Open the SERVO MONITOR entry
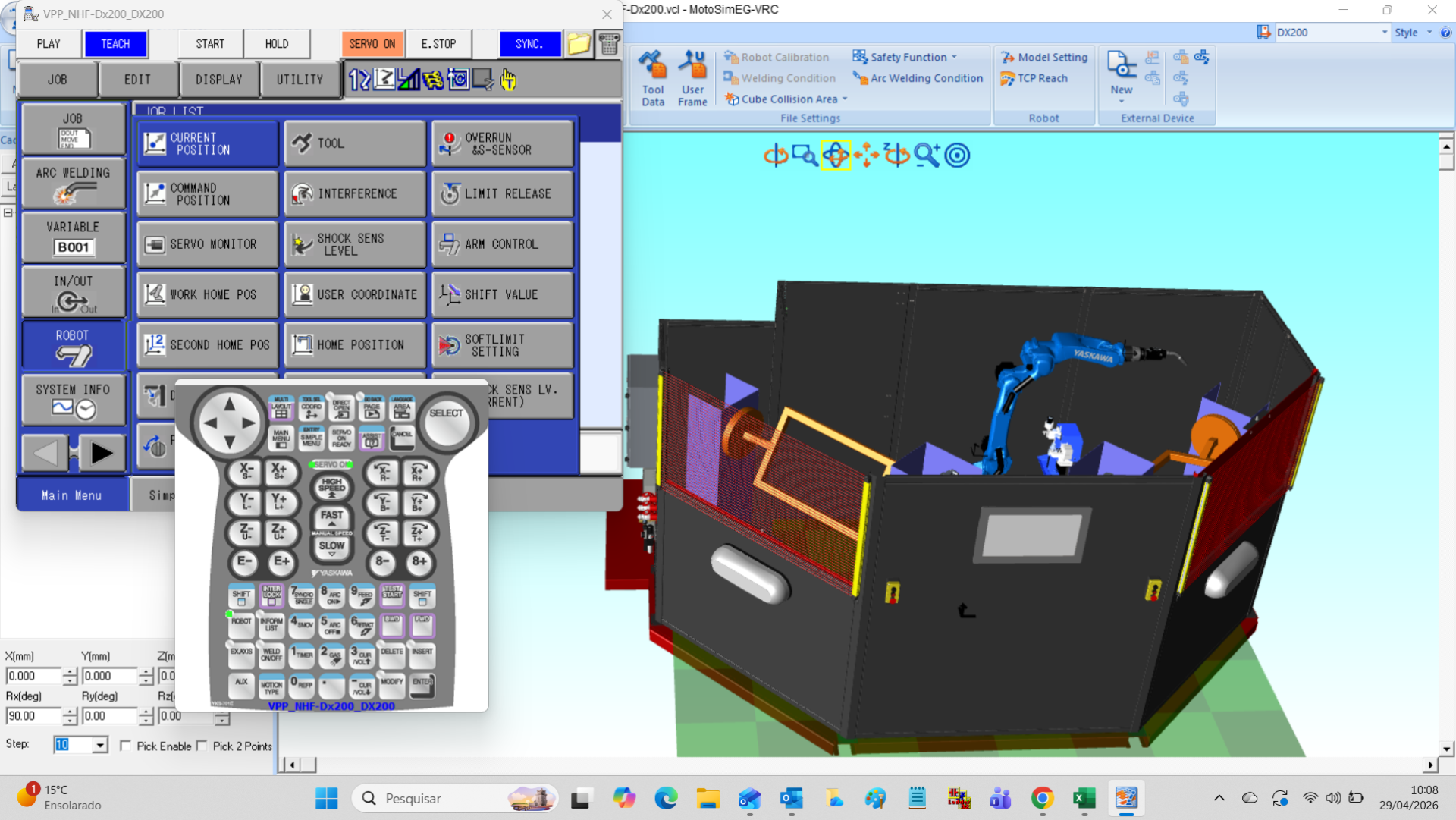The image size is (1456, 820). tap(208, 244)
